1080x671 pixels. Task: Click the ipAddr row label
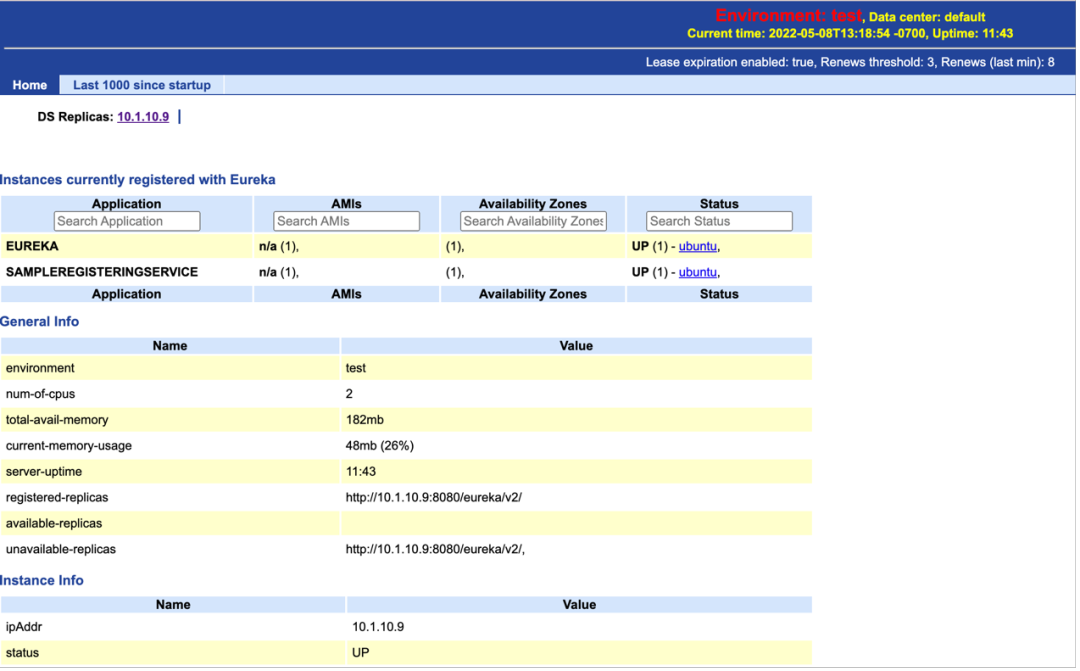(x=23, y=628)
